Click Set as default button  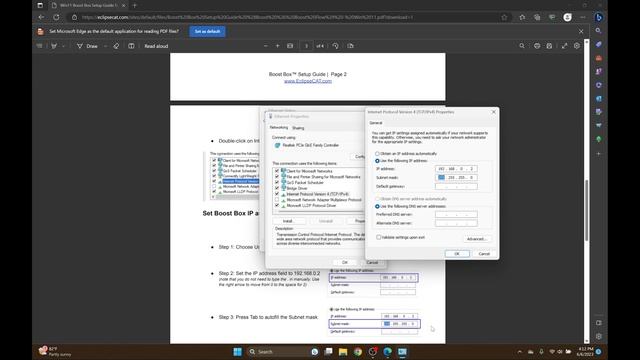(207, 31)
